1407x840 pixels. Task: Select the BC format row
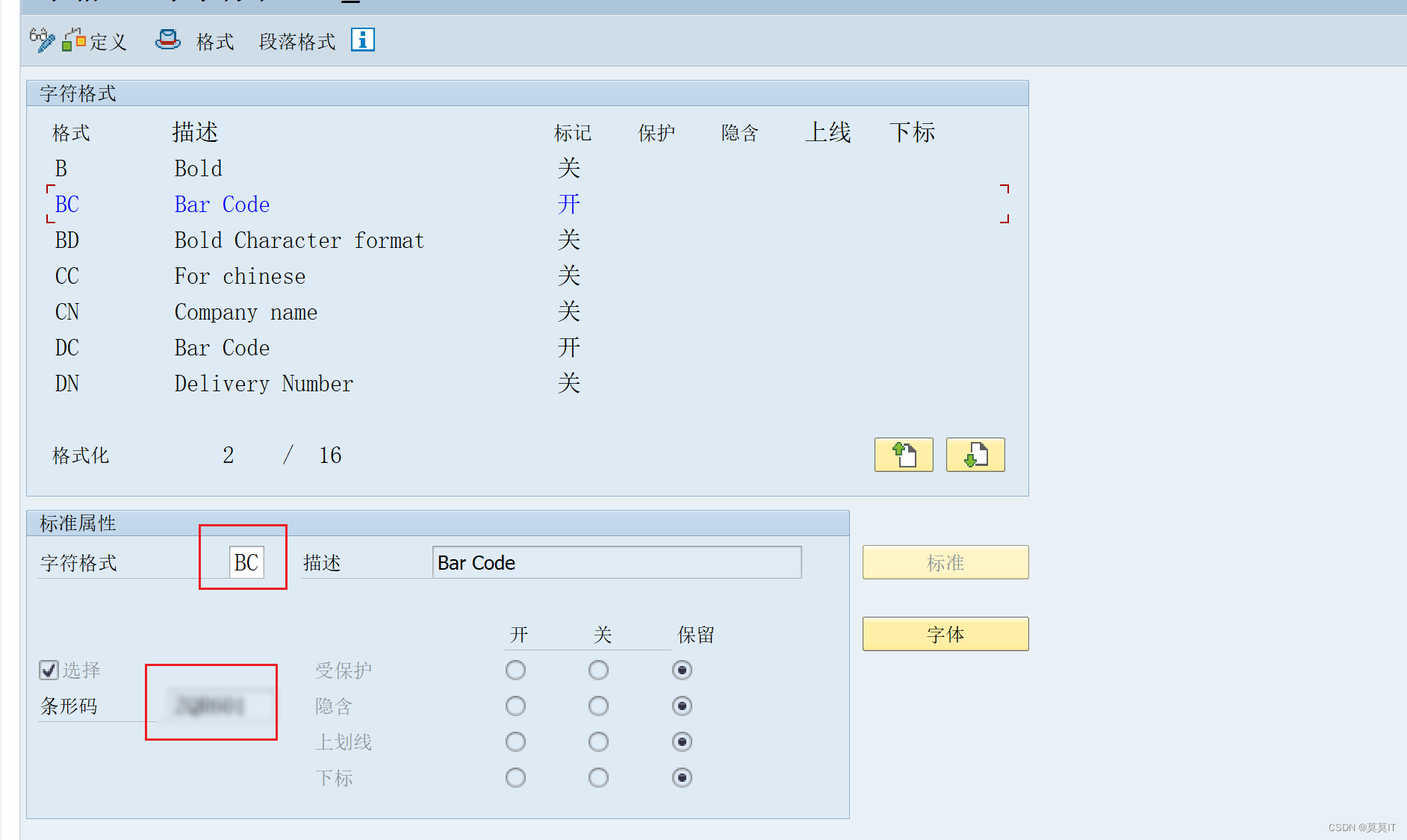click(527, 205)
